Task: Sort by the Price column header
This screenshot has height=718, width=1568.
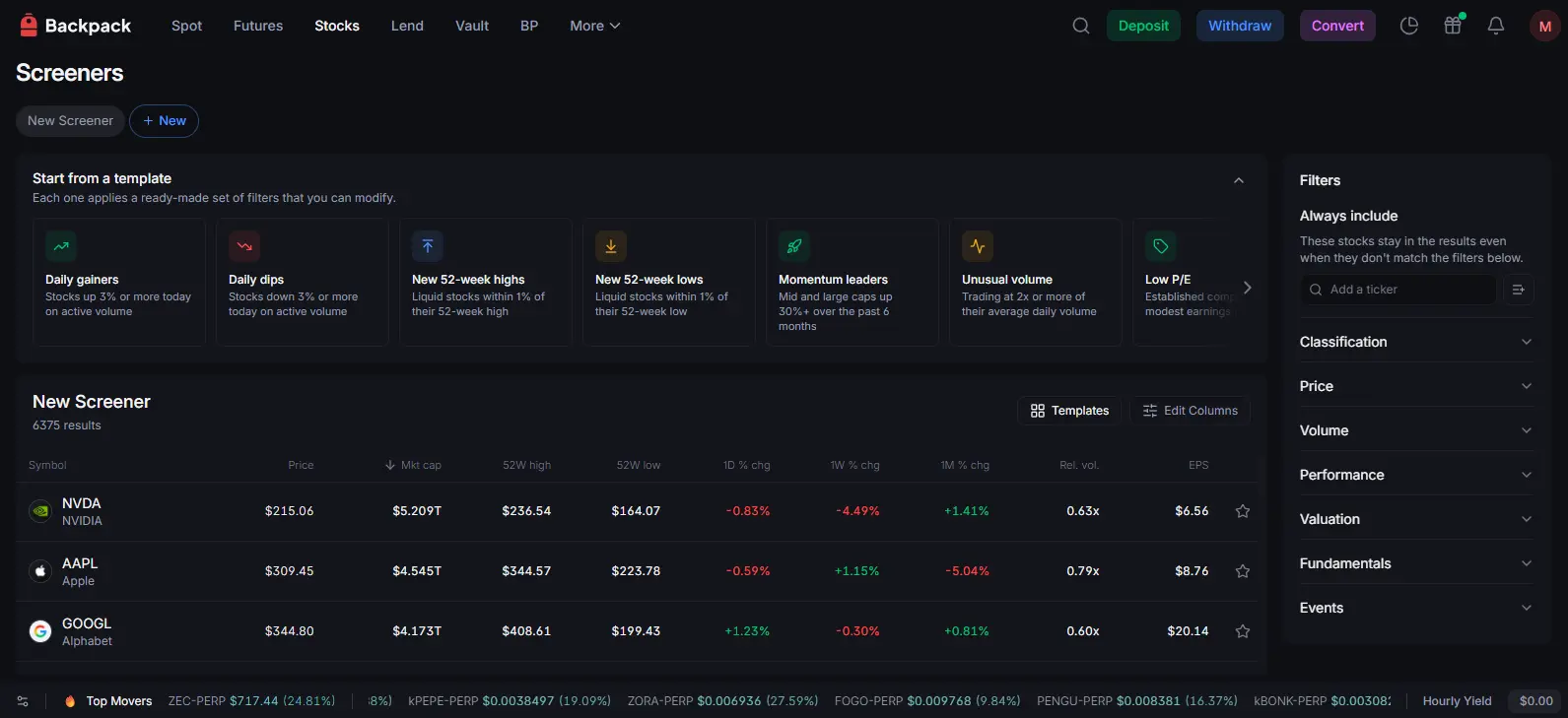Action: (x=301, y=465)
